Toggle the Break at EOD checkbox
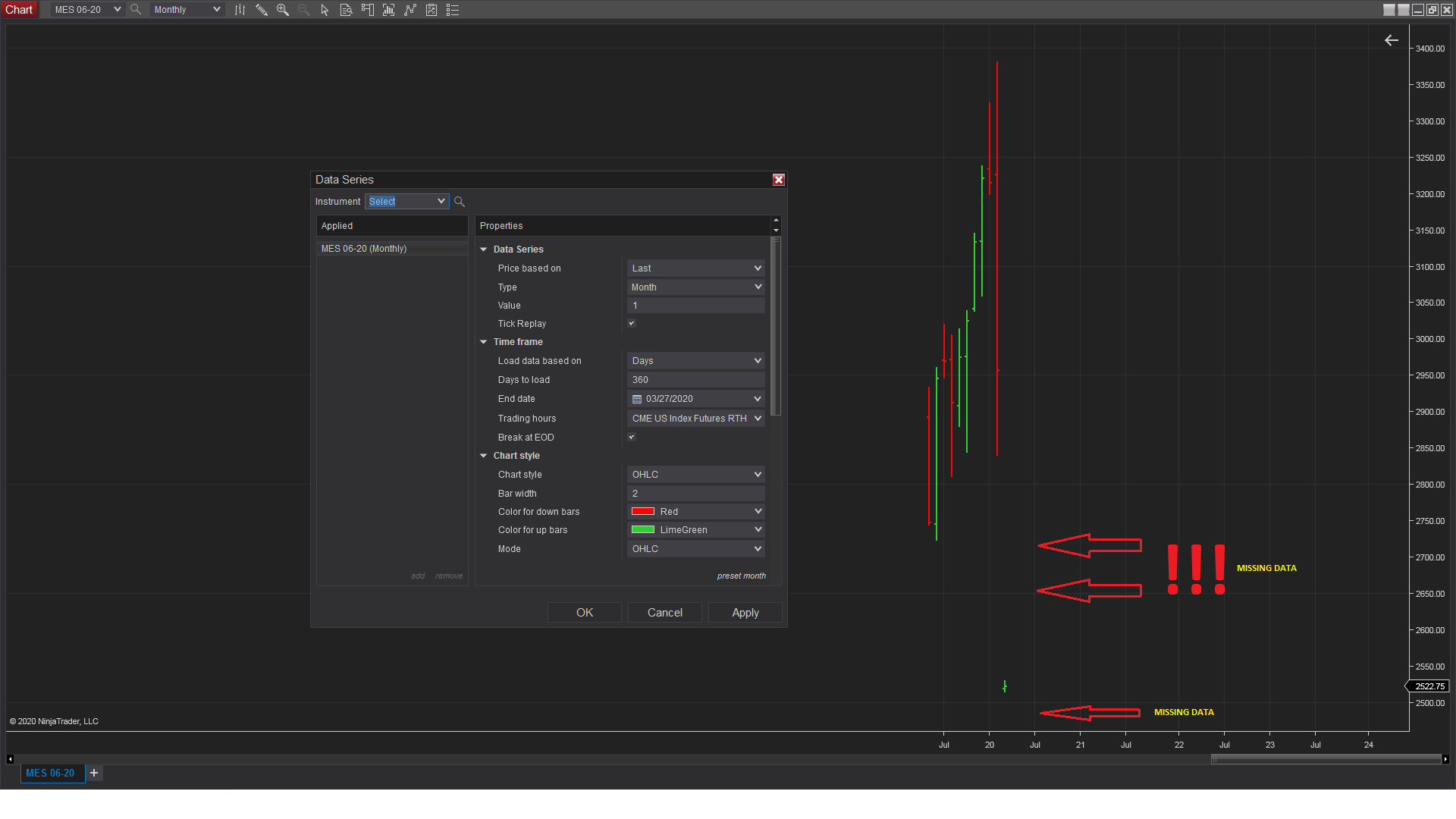 pyautogui.click(x=632, y=438)
